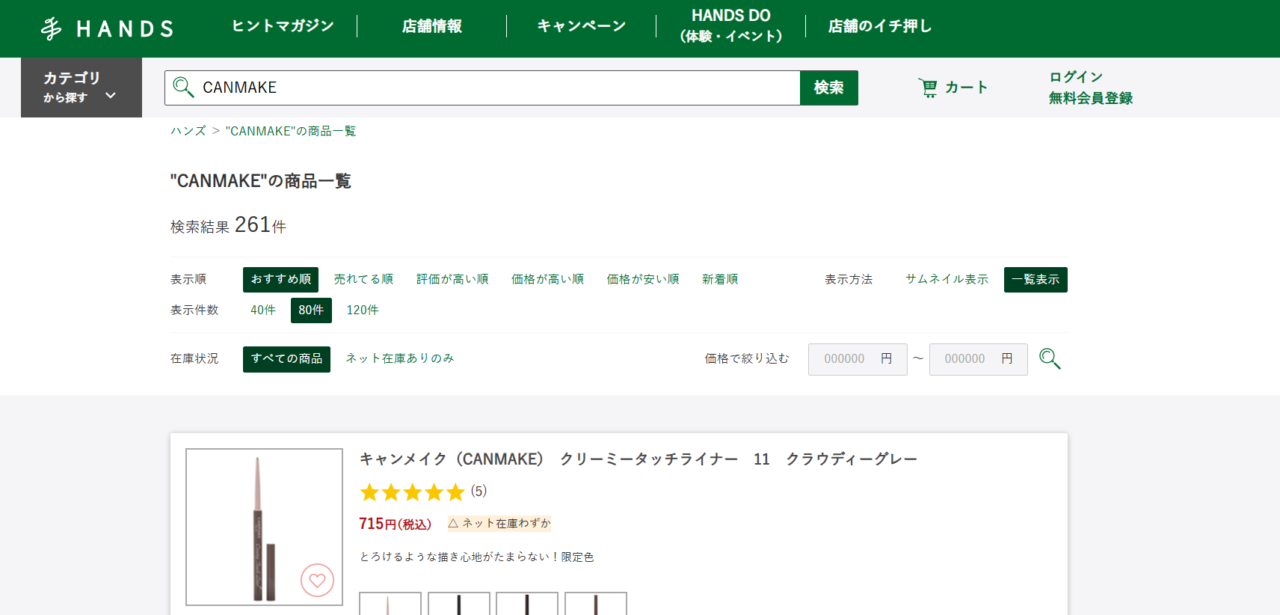
Task: Go to ハンズ breadcrumb home link
Action: tap(188, 131)
